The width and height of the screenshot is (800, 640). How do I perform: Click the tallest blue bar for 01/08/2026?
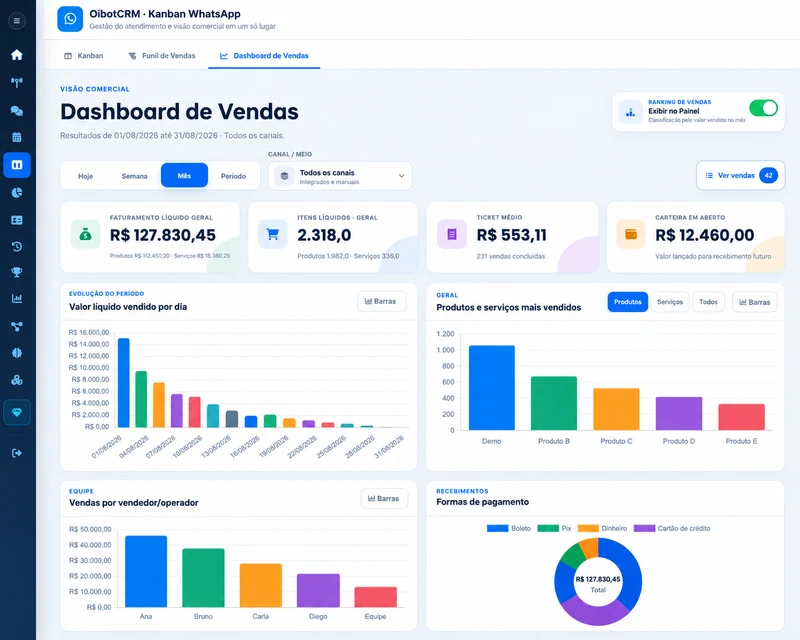(x=123, y=383)
